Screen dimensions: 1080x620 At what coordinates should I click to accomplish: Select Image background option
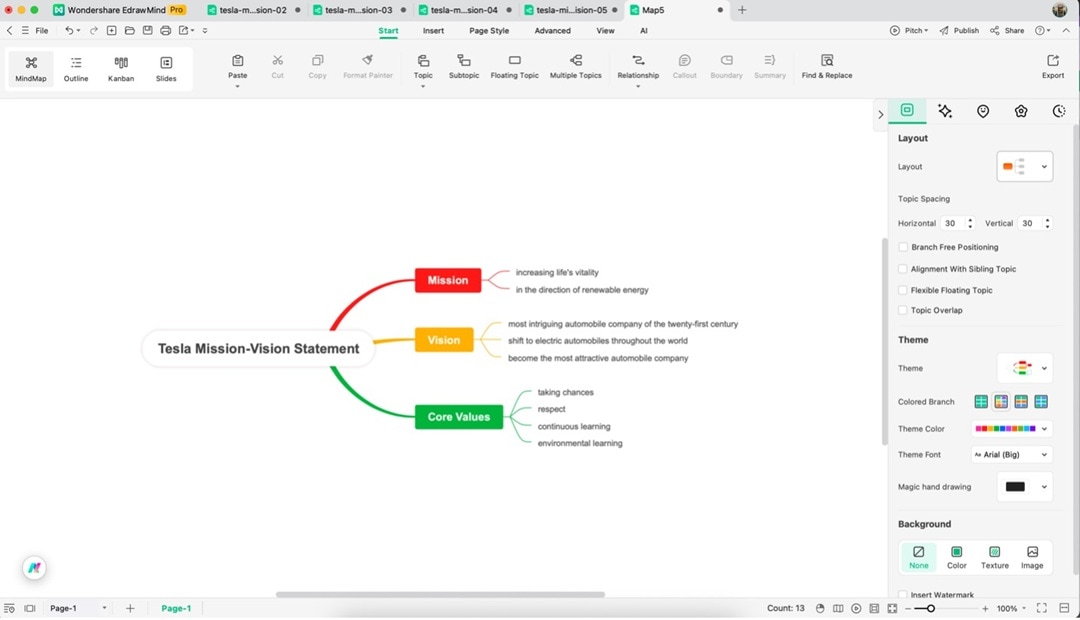1032,557
